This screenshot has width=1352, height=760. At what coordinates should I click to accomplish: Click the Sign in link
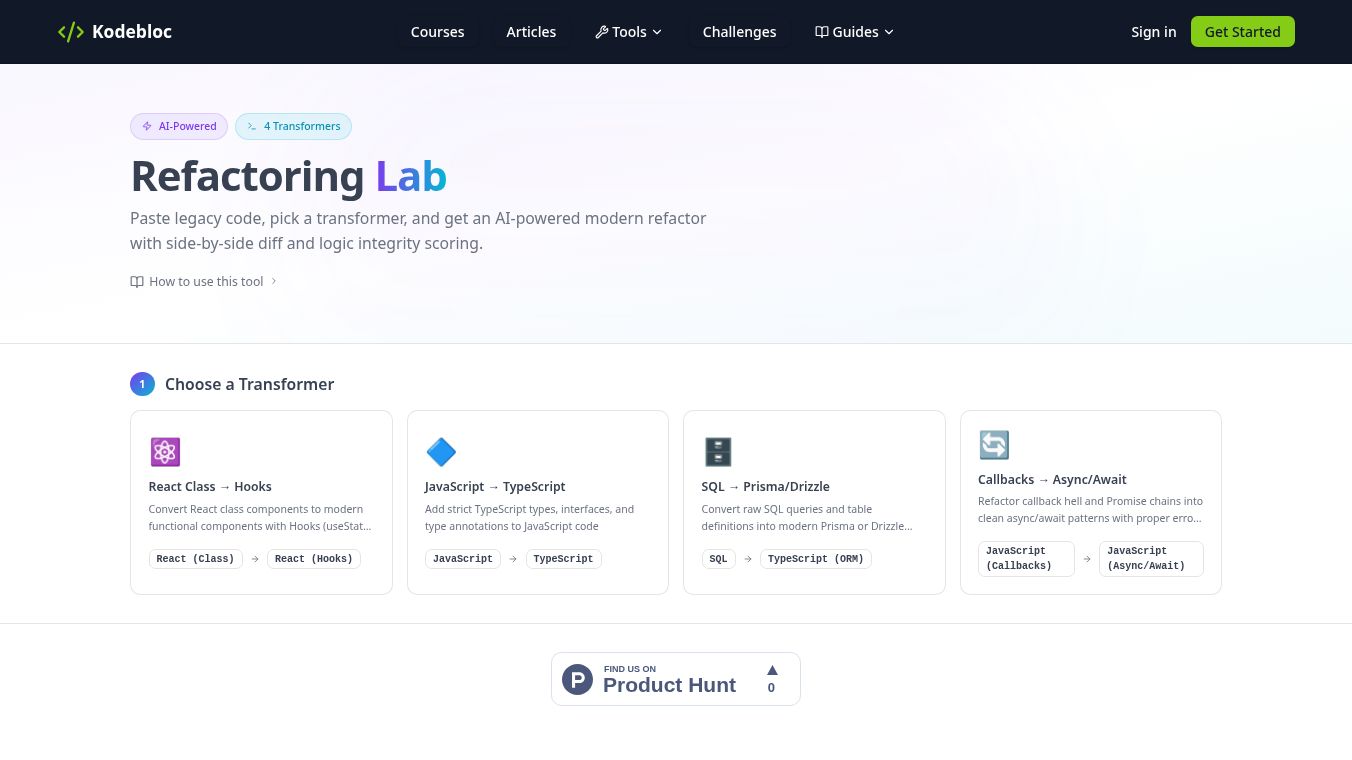click(x=1153, y=32)
